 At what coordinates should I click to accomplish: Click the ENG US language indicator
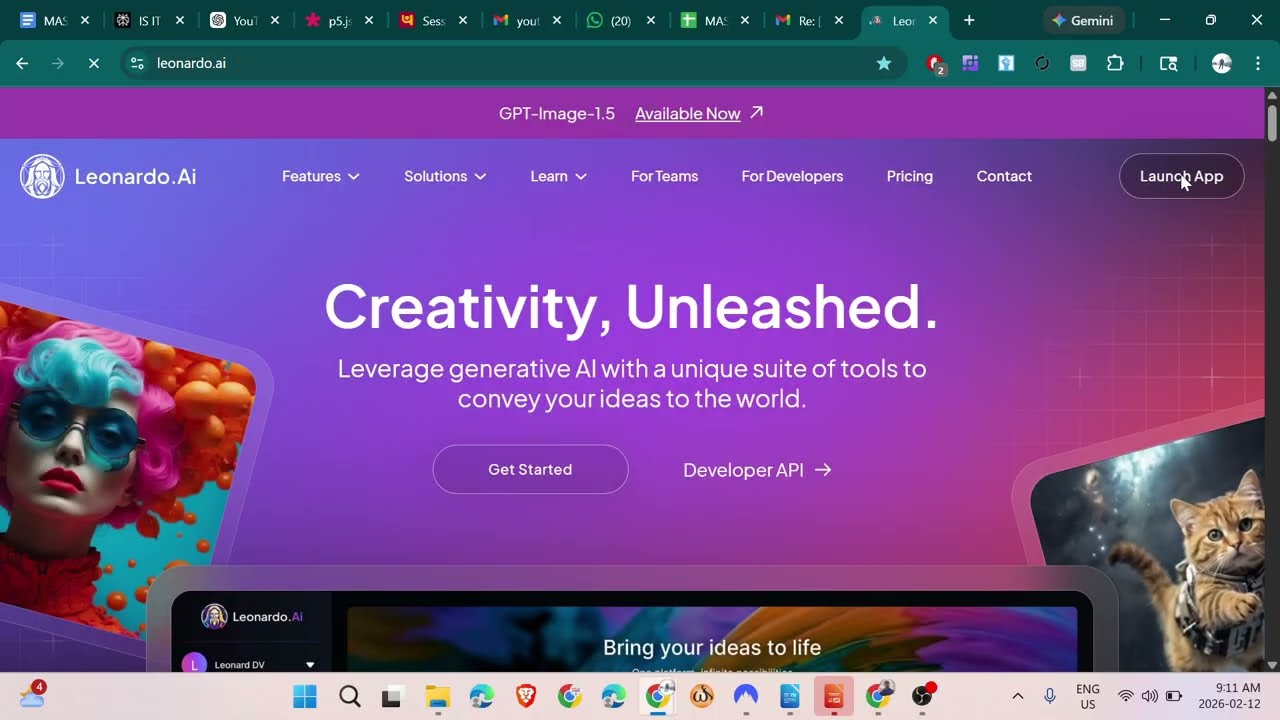click(x=1088, y=696)
